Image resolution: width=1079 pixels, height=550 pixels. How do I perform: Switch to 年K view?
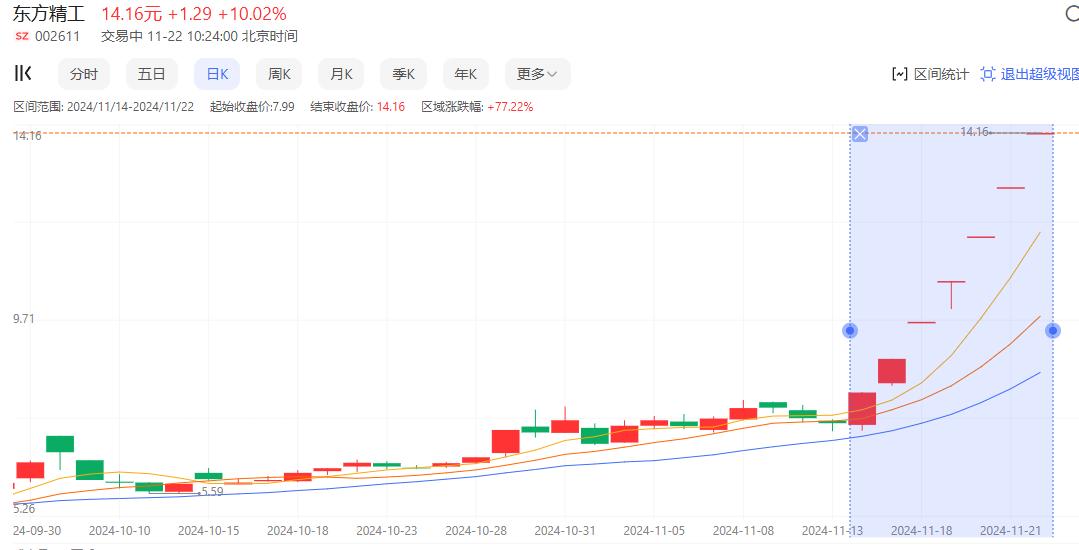point(465,74)
